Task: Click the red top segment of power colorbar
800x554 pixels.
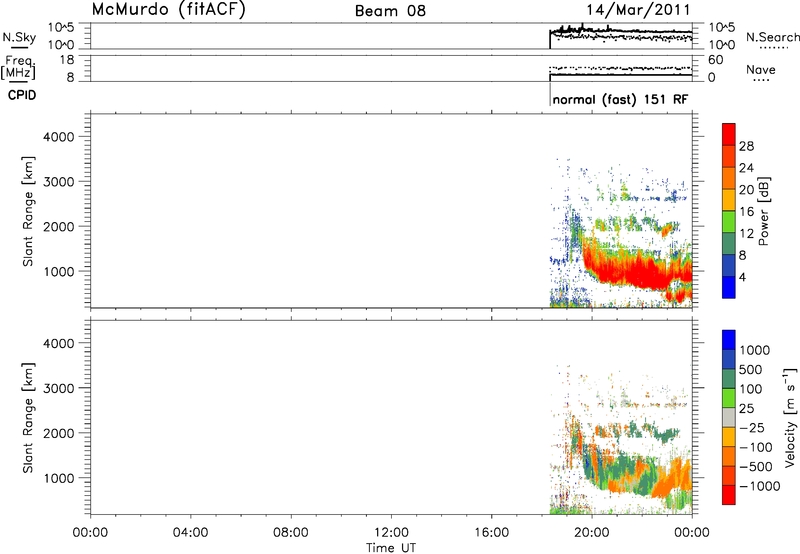Action: point(729,134)
